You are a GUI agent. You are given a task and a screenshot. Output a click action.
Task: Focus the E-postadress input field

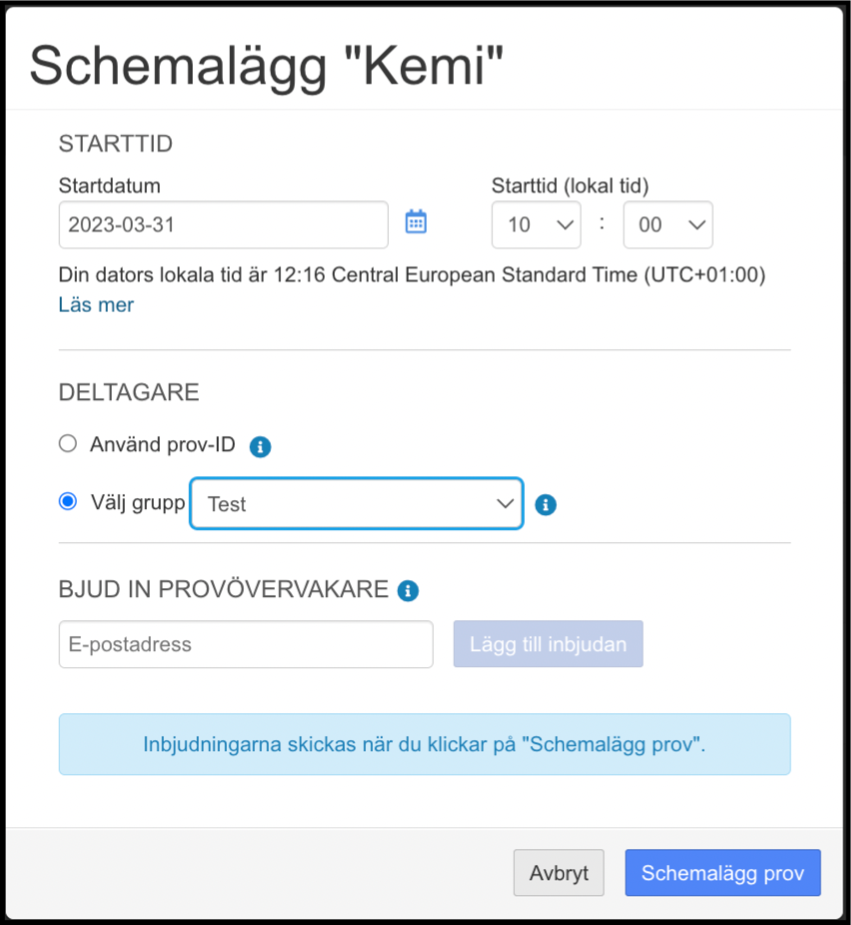coord(246,644)
